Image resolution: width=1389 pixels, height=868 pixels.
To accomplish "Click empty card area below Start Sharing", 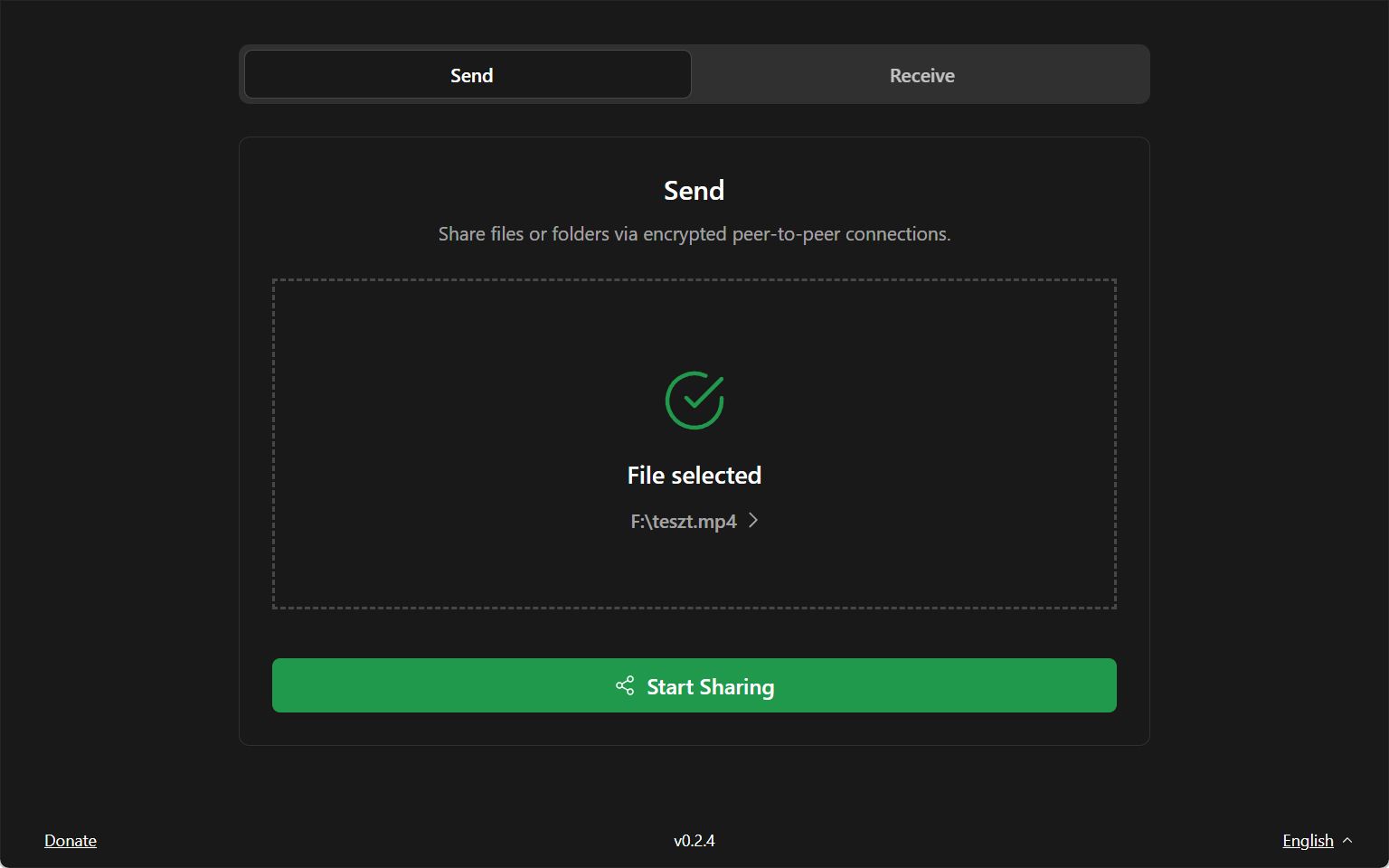I will point(694,730).
